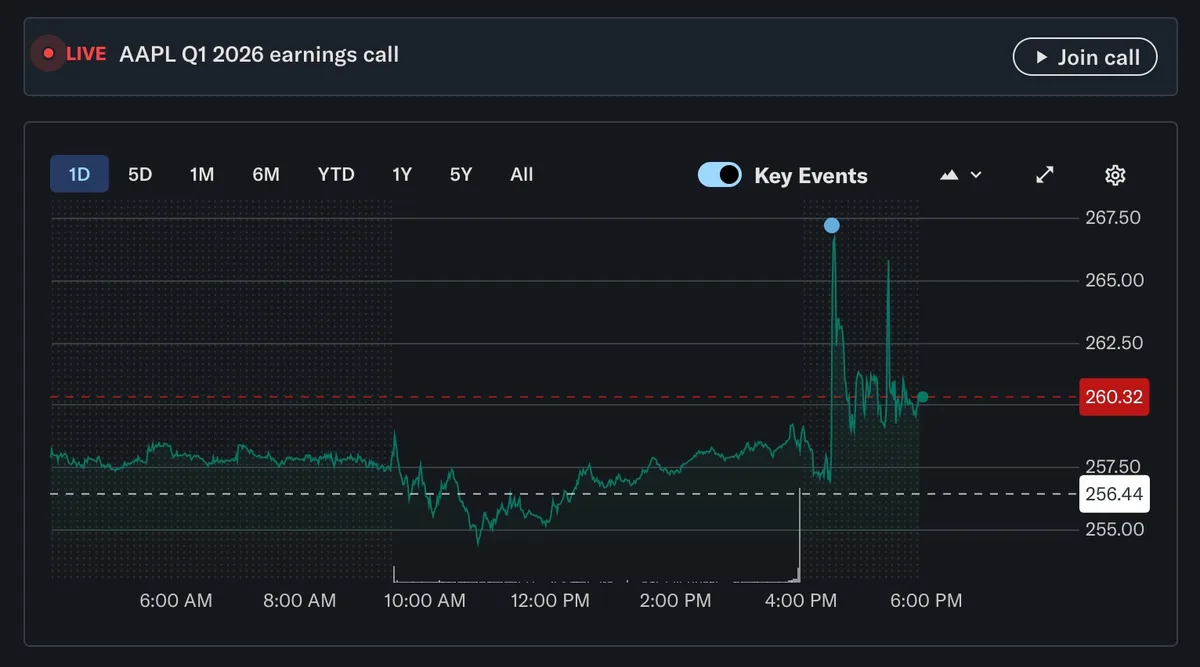The height and width of the screenshot is (667, 1200).
Task: Click the red LIVE indicator dot
Action: point(47,54)
